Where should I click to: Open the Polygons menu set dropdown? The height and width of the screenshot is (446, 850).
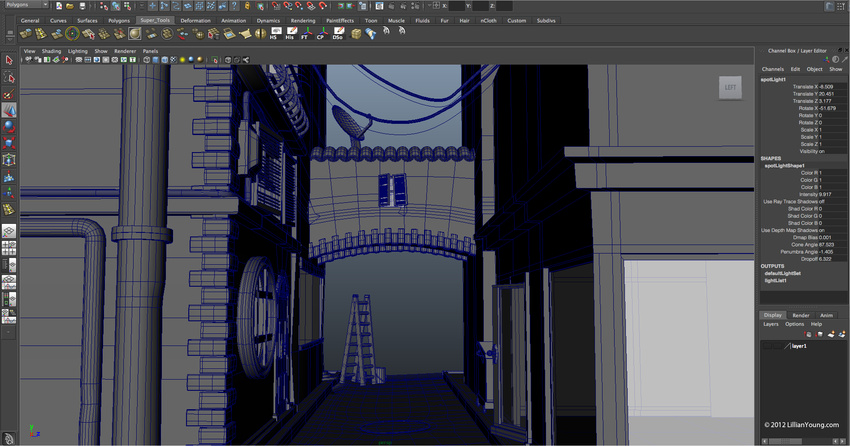pyautogui.click(x=25, y=5)
